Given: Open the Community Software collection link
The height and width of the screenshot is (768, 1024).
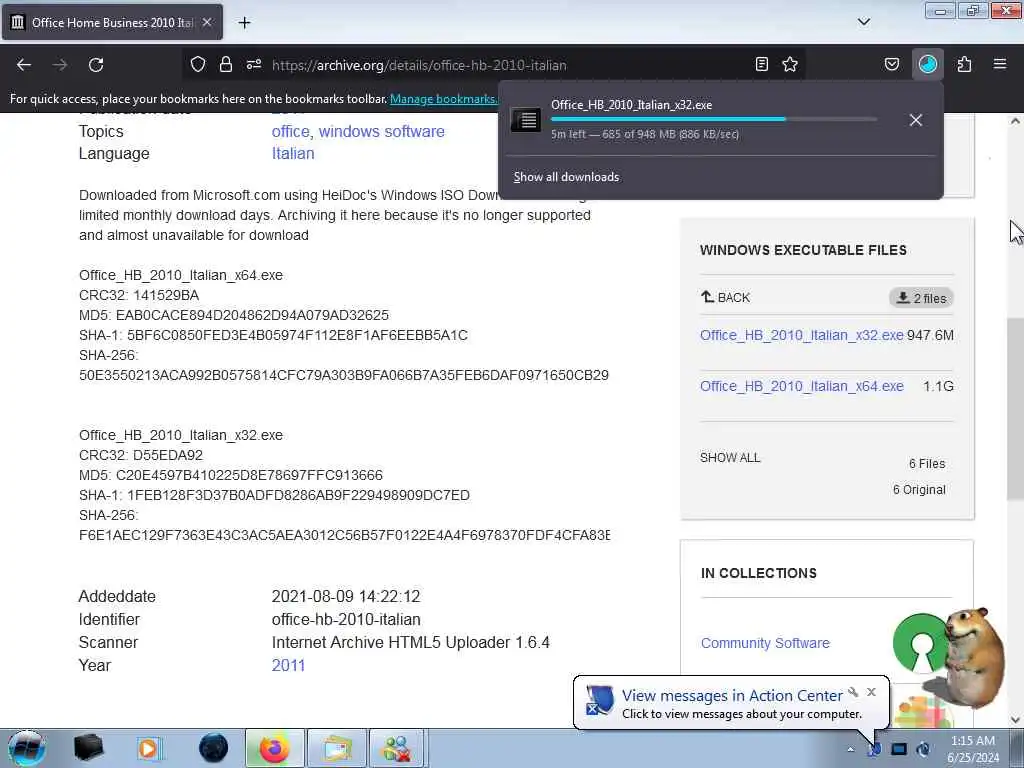Looking at the screenshot, I should click(765, 643).
